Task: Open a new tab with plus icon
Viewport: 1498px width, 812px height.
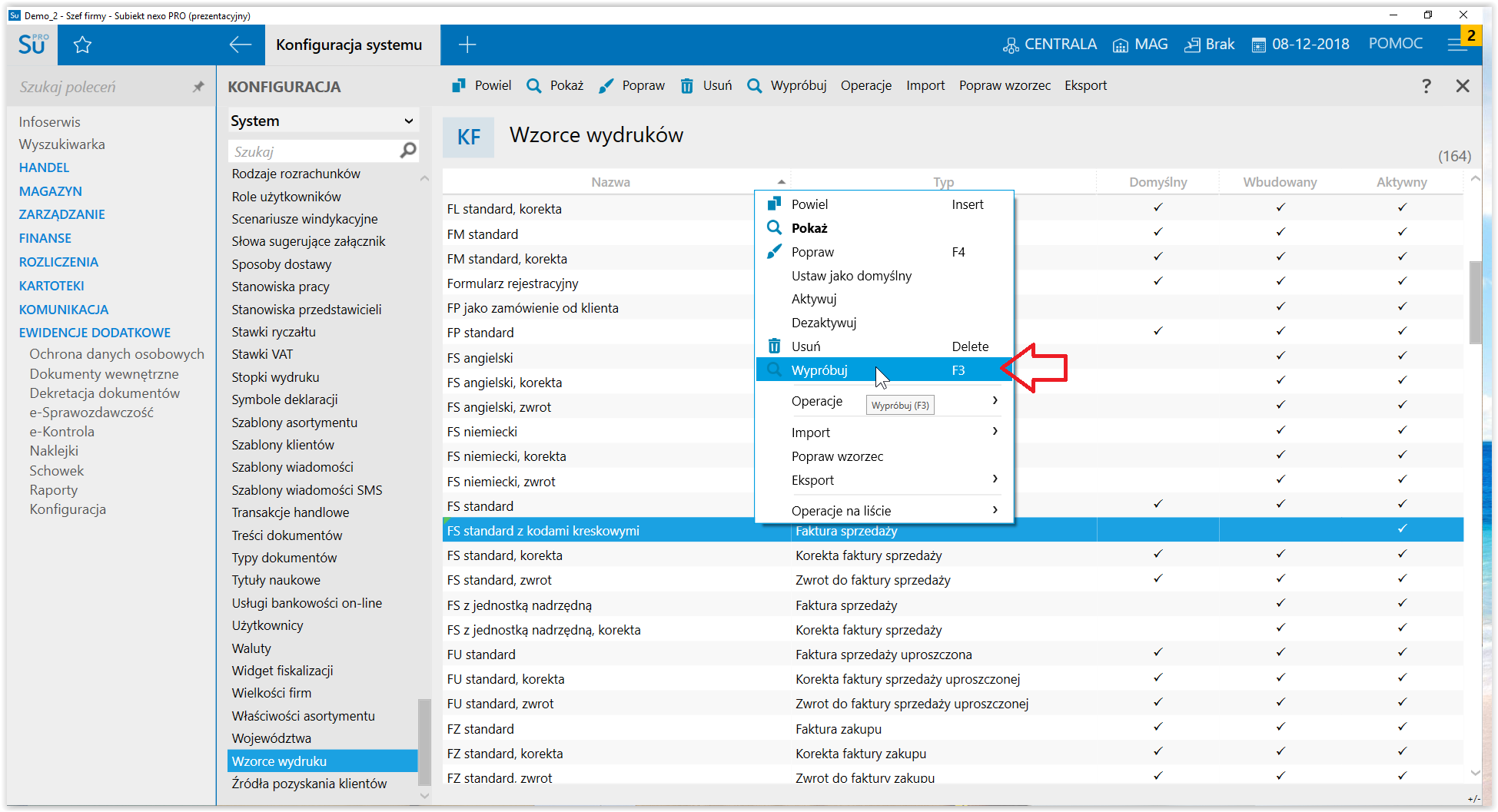Action: [x=467, y=45]
